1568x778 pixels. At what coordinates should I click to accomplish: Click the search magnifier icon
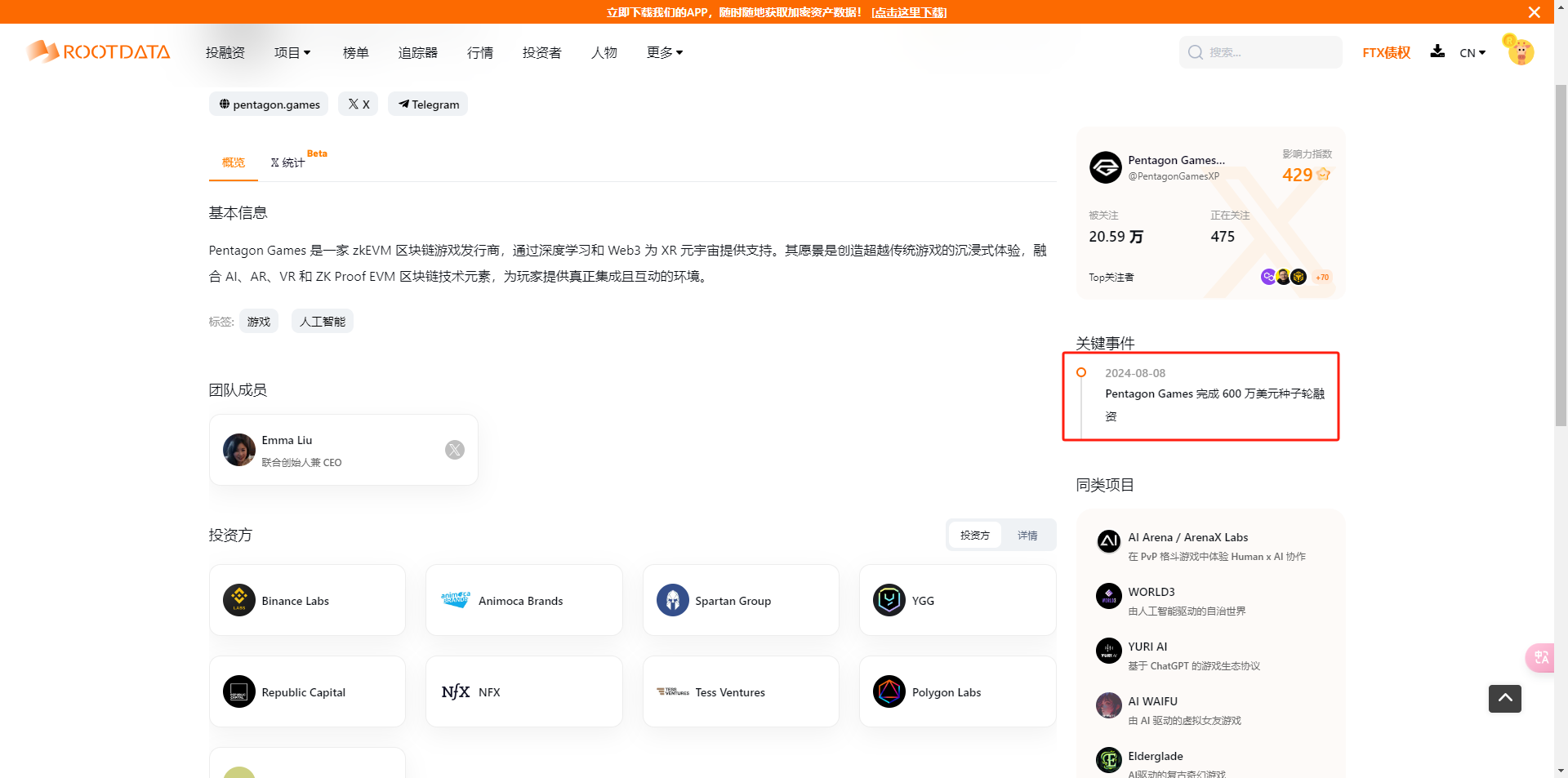click(1195, 52)
